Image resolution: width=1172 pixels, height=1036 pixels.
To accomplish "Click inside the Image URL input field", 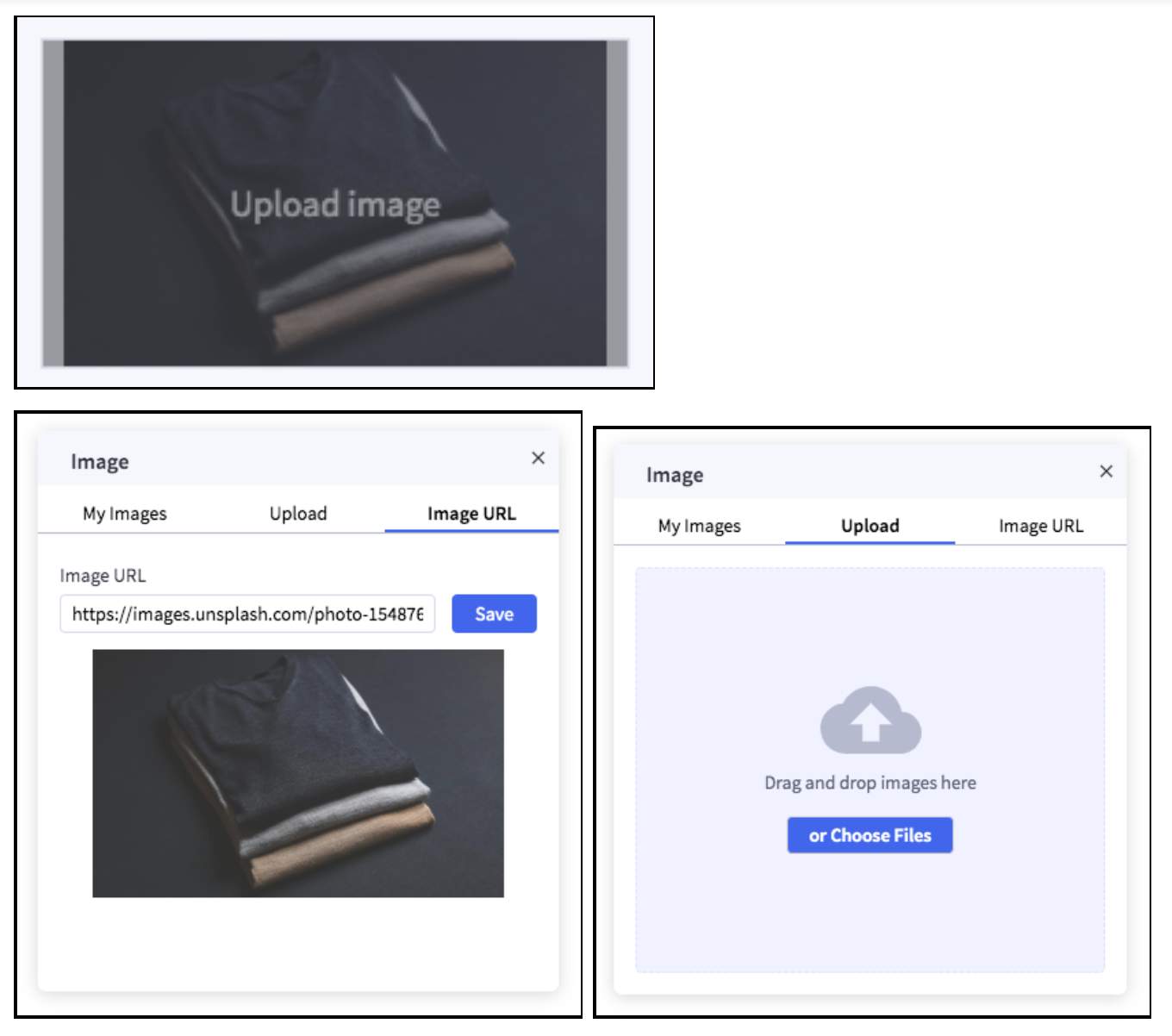I will tap(247, 613).
